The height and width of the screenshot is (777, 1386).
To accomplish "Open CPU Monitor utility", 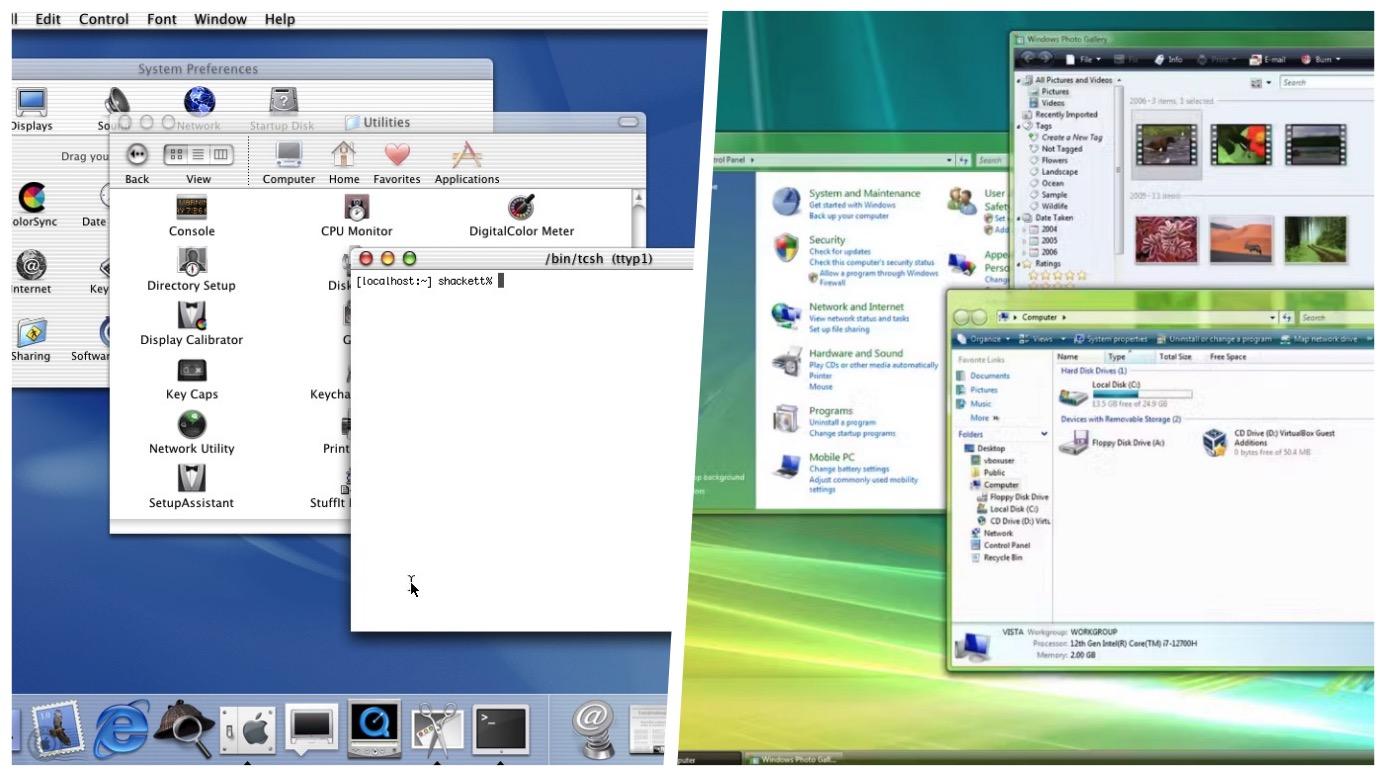I will click(x=356, y=217).
